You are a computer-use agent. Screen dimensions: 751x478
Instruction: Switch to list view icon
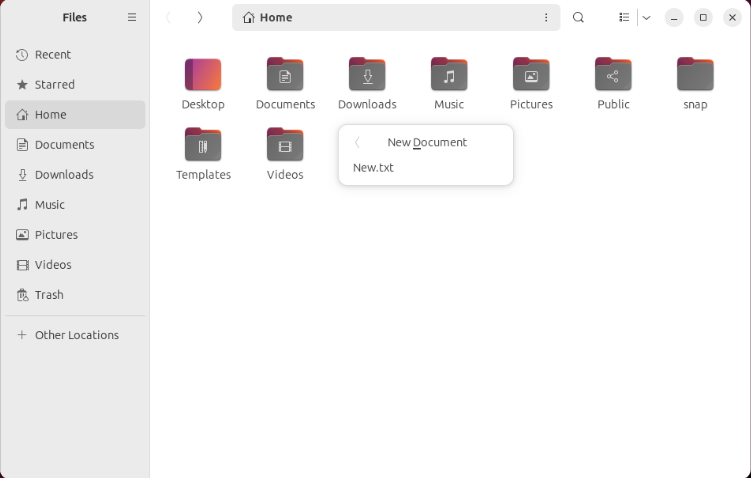[624, 18]
